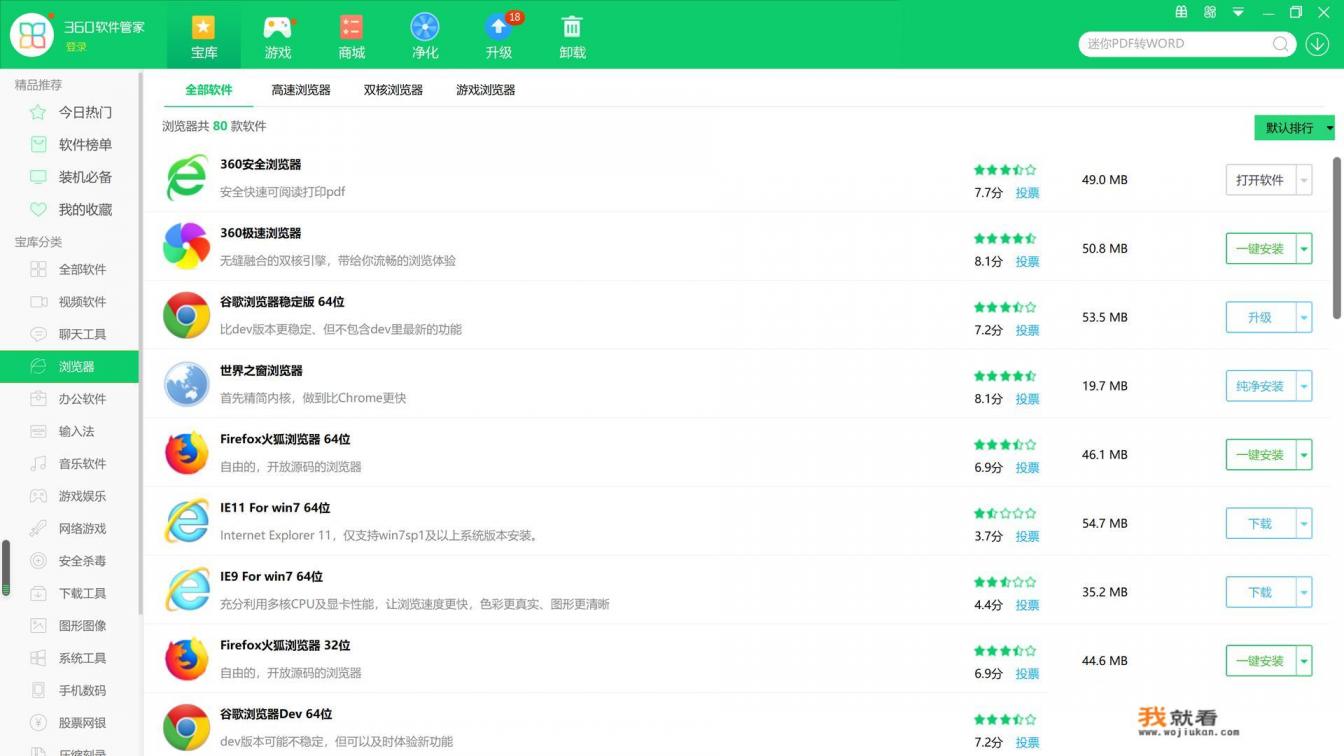Switch to the 双核浏览器 tab
Image resolution: width=1344 pixels, height=756 pixels.
[x=392, y=89]
